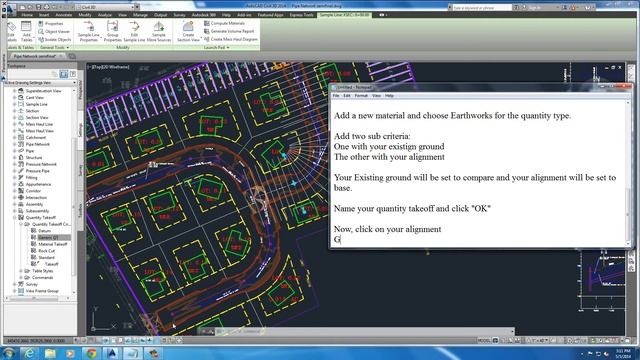The height and width of the screenshot is (360, 640).
Task: Click the MODEL space toggle in status bar
Action: (484, 340)
